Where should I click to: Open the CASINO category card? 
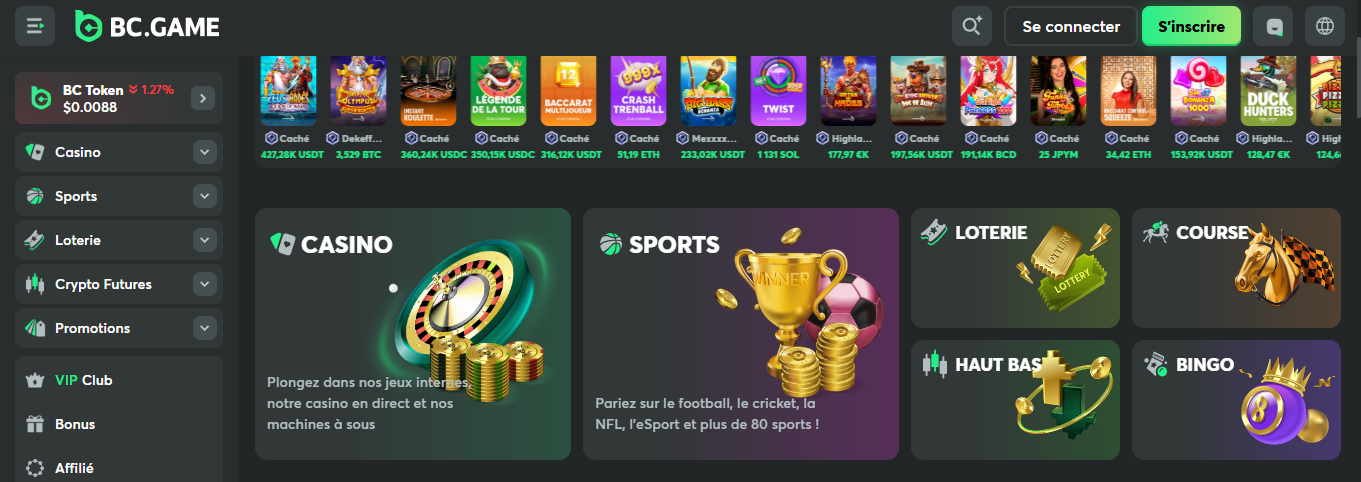click(x=413, y=334)
